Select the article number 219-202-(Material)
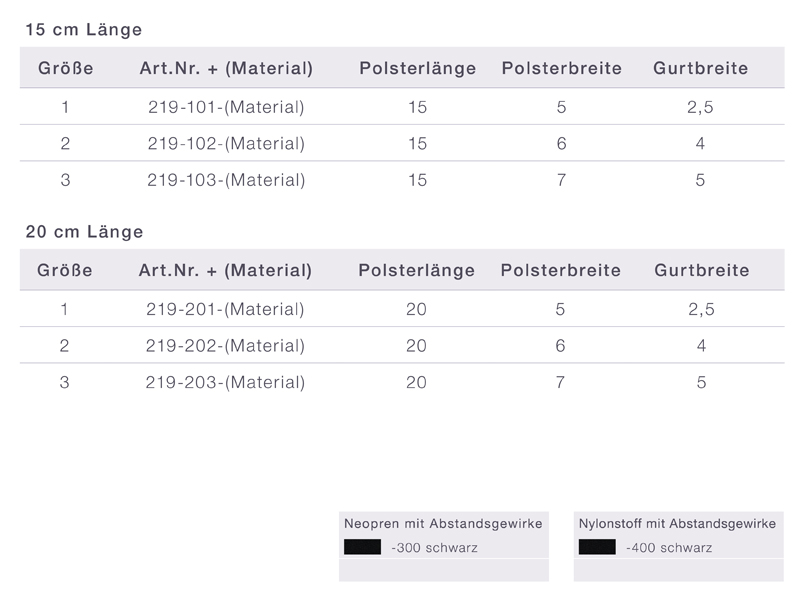 [225, 346]
